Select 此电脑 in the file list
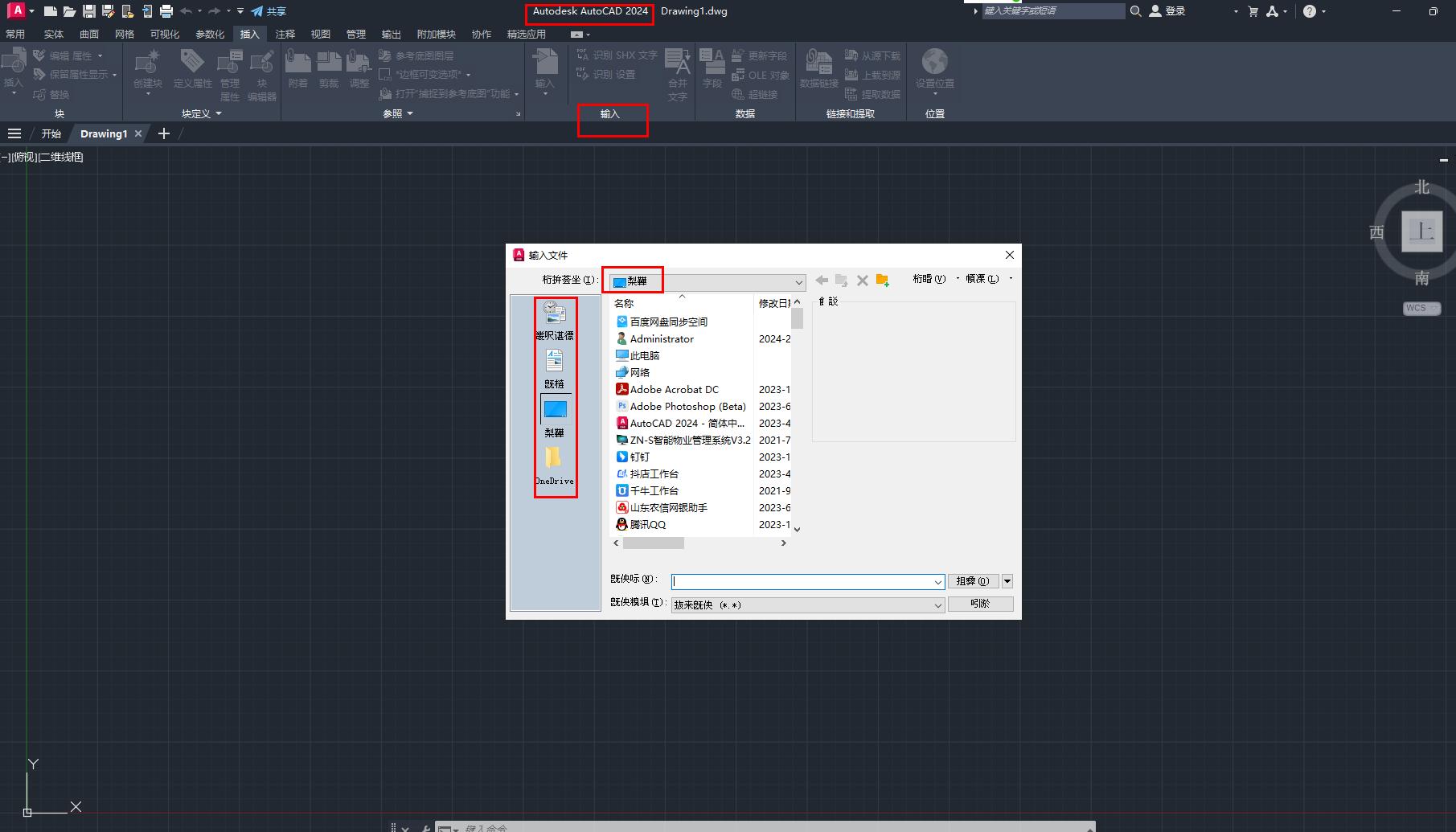The height and width of the screenshot is (832, 1456). (638, 355)
